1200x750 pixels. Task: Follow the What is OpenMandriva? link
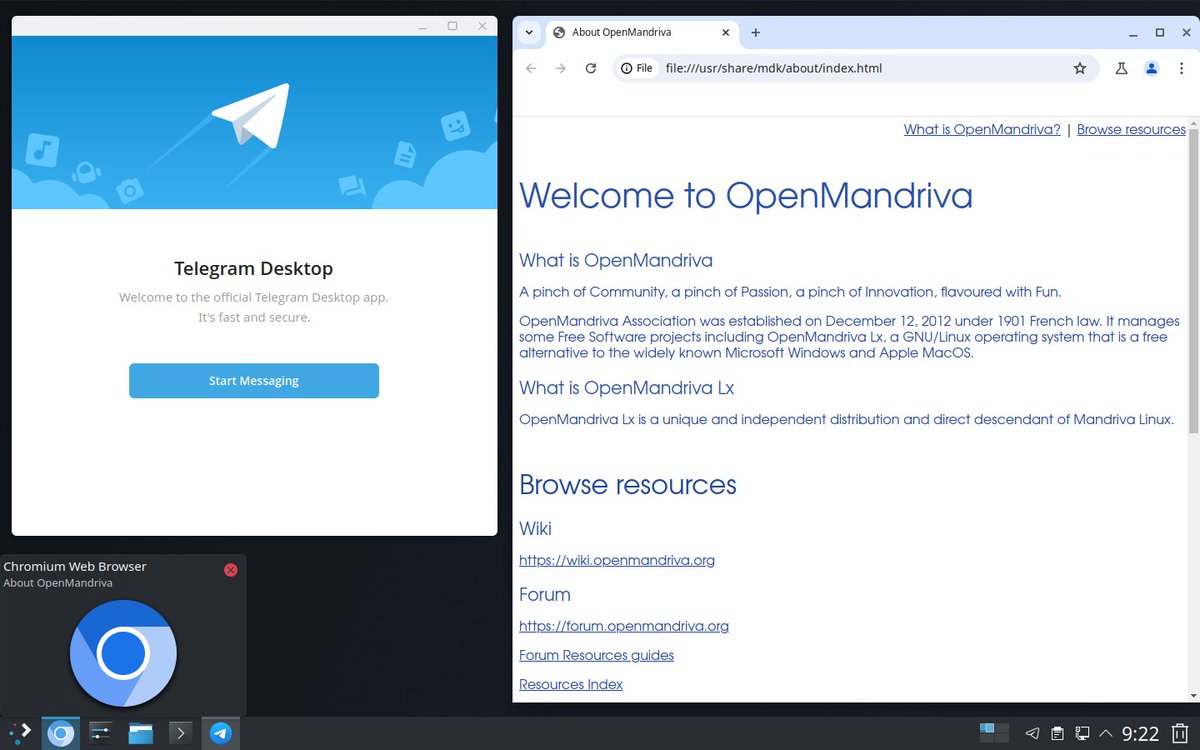[982, 129]
